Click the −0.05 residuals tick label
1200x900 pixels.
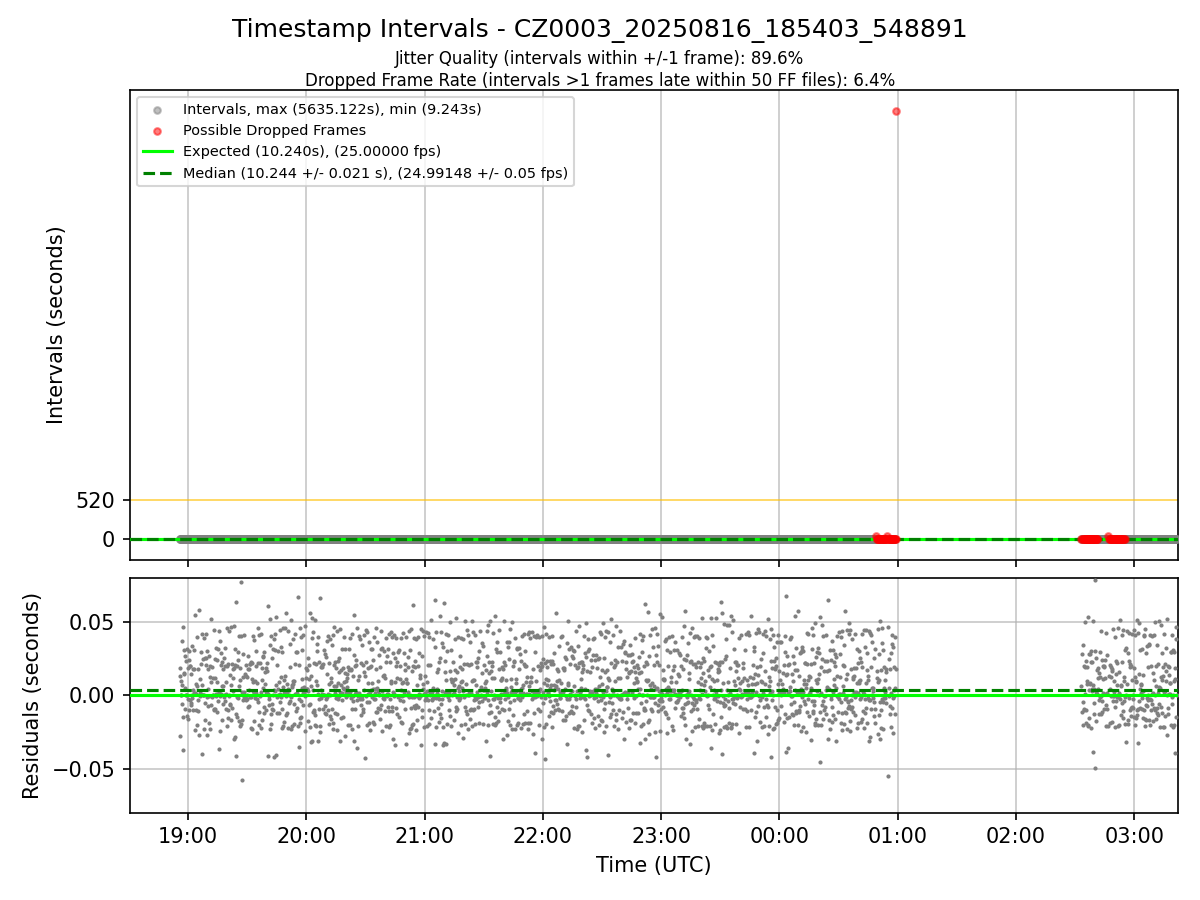(83, 769)
